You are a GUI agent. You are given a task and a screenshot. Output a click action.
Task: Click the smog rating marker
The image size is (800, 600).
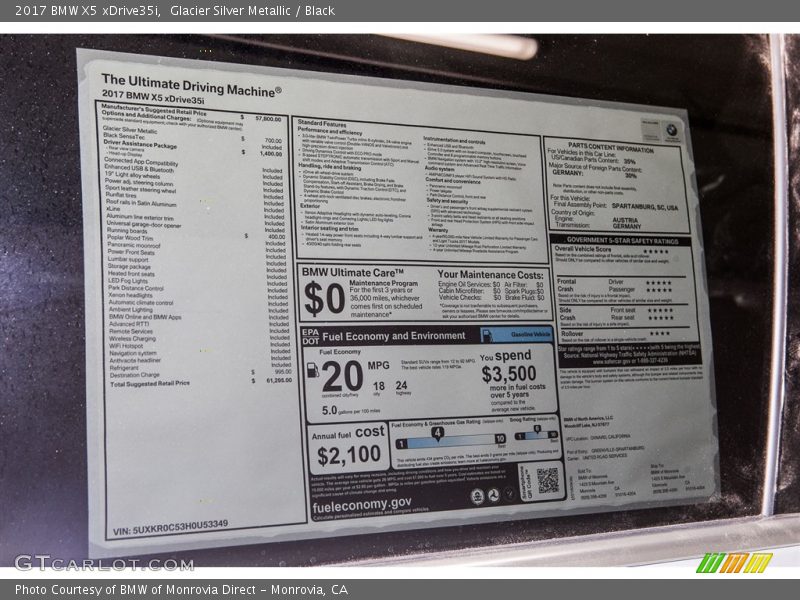tap(537, 430)
